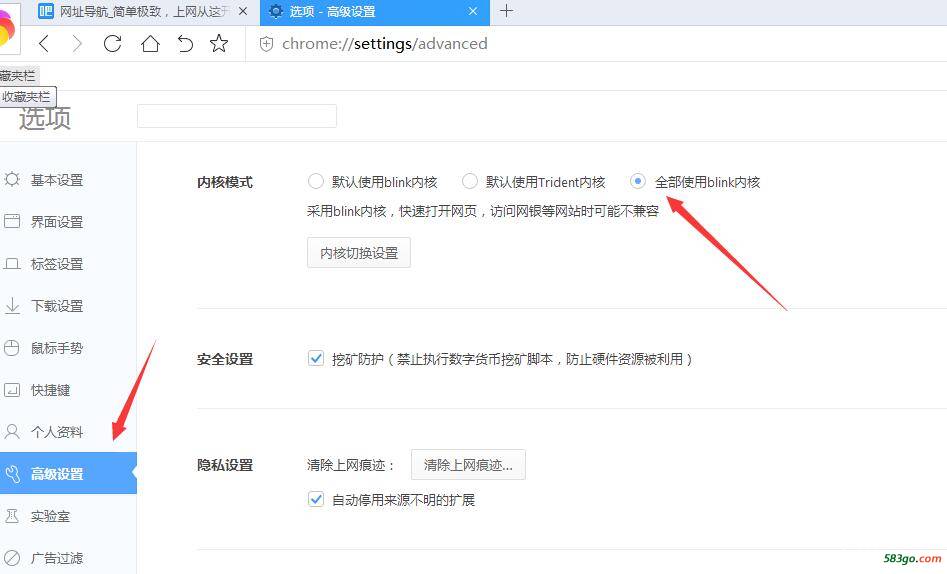
Task: Click the 清除上网痕迹... button
Action: pyautogui.click(x=468, y=465)
